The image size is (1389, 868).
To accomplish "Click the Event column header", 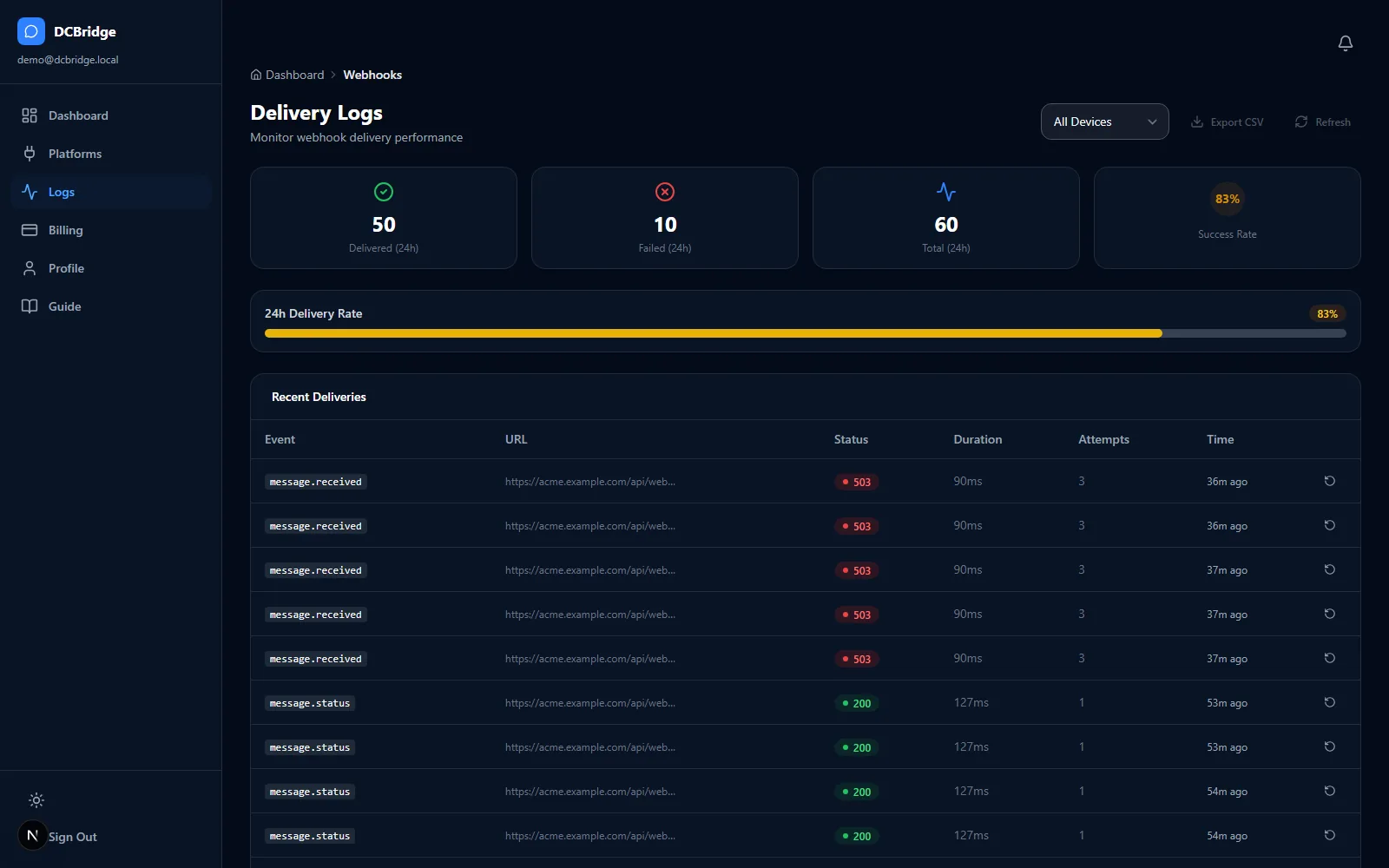I will [280, 439].
